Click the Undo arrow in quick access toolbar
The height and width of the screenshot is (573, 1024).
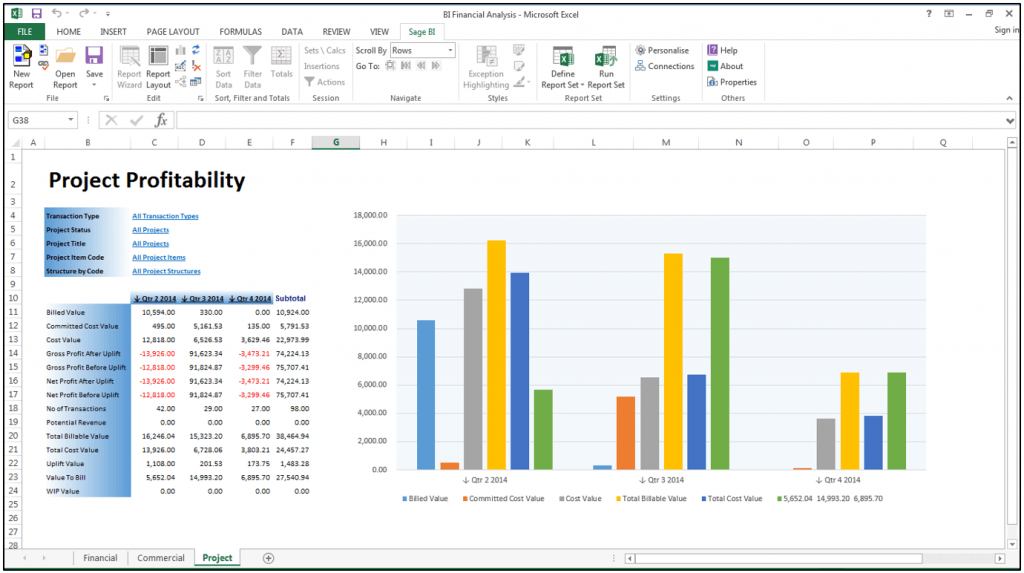pyautogui.click(x=57, y=14)
